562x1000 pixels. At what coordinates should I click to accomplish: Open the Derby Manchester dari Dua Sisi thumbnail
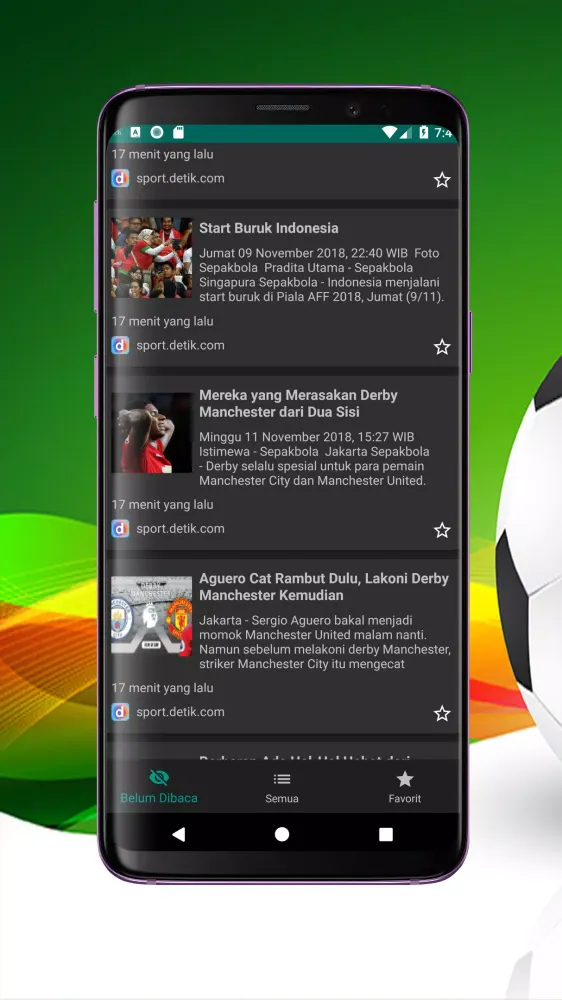pyautogui.click(x=152, y=433)
